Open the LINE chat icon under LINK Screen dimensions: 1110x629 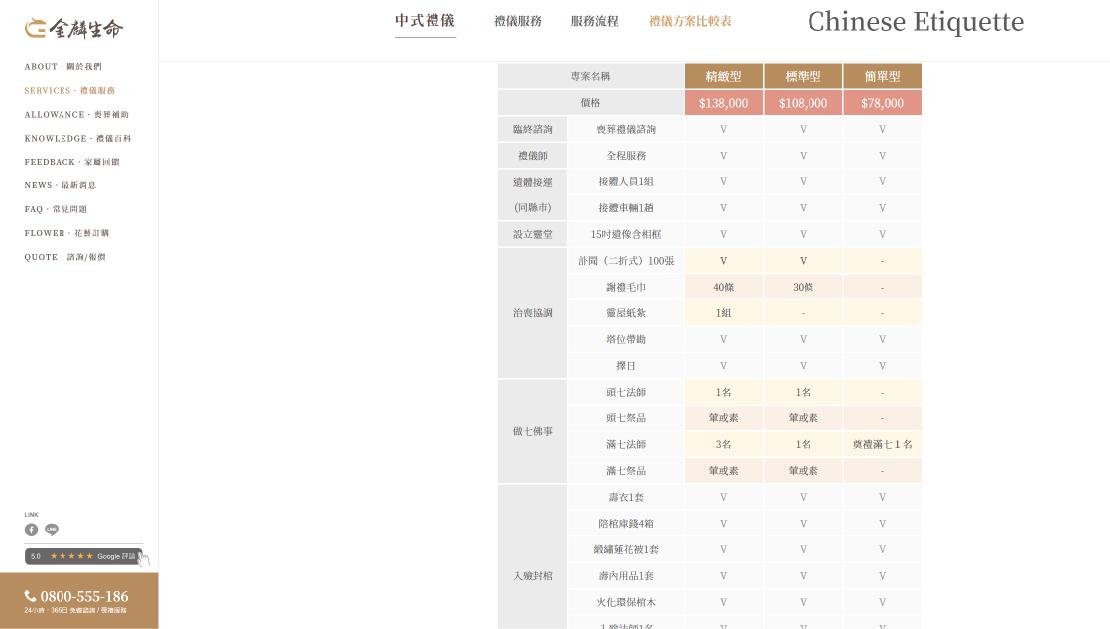[x=51, y=530]
